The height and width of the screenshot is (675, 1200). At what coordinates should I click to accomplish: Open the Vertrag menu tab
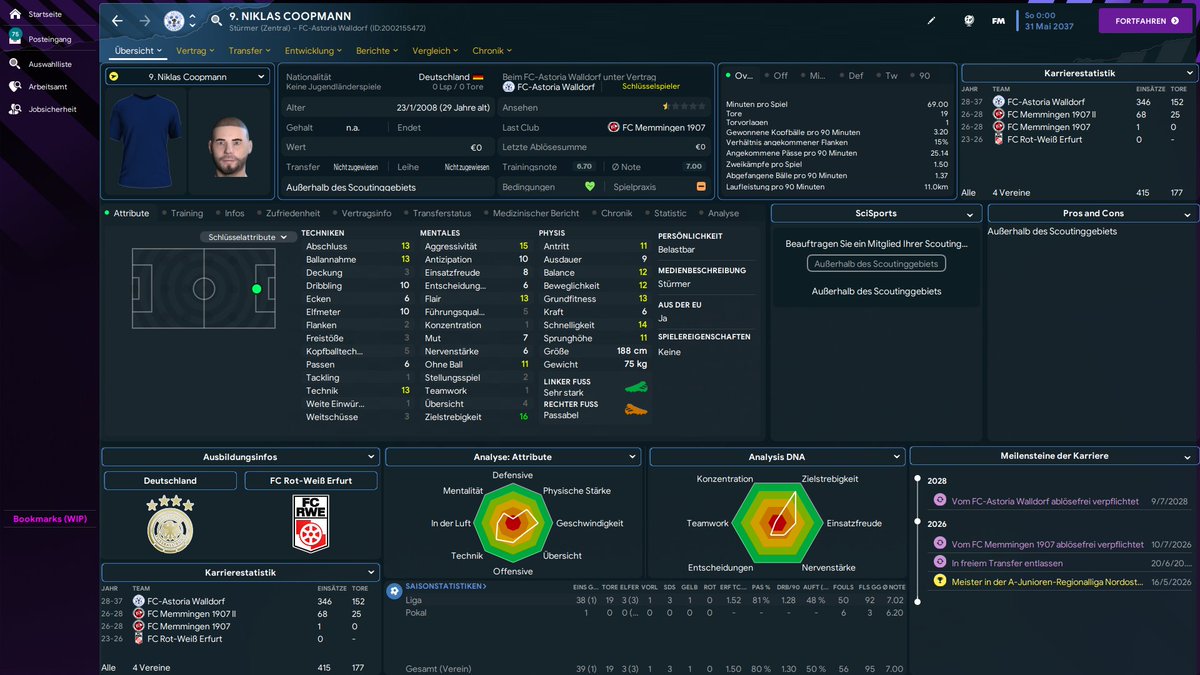click(195, 50)
